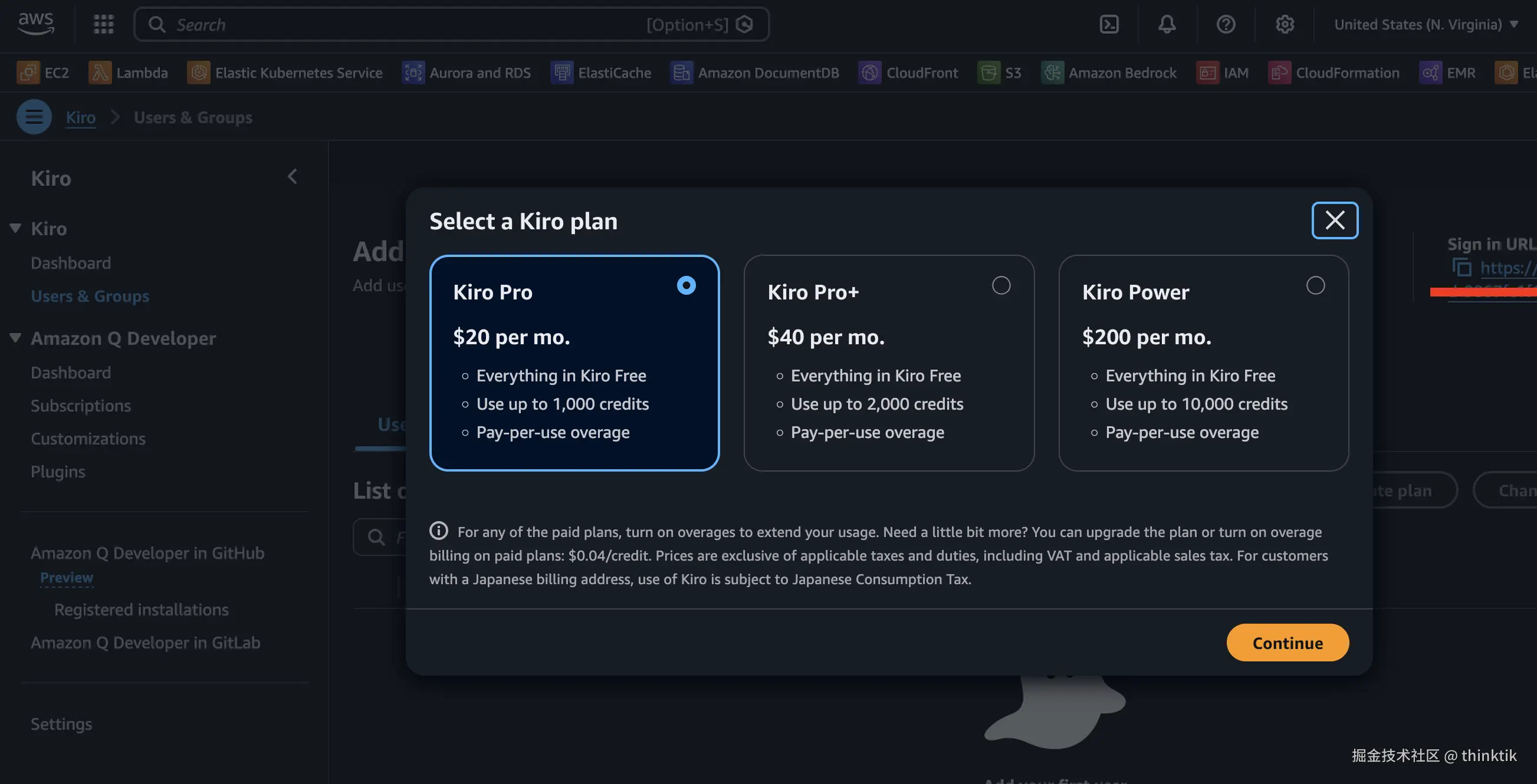Open the AWS services grid menu

(x=103, y=24)
